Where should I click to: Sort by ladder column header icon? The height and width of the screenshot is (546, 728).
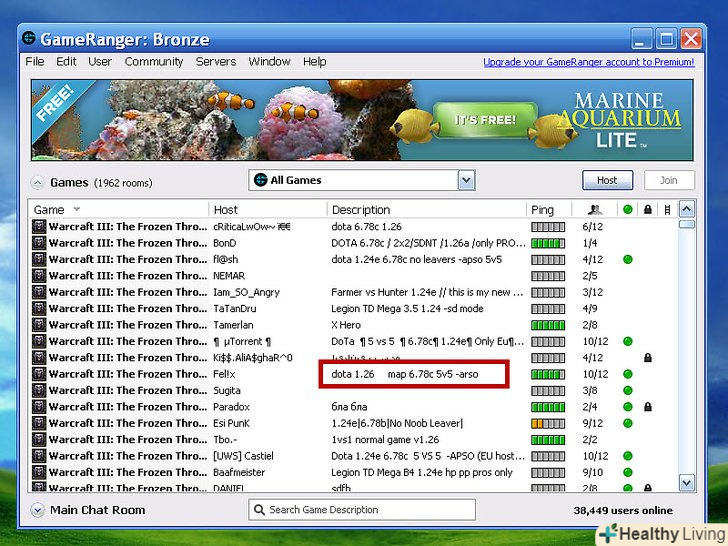tap(667, 209)
